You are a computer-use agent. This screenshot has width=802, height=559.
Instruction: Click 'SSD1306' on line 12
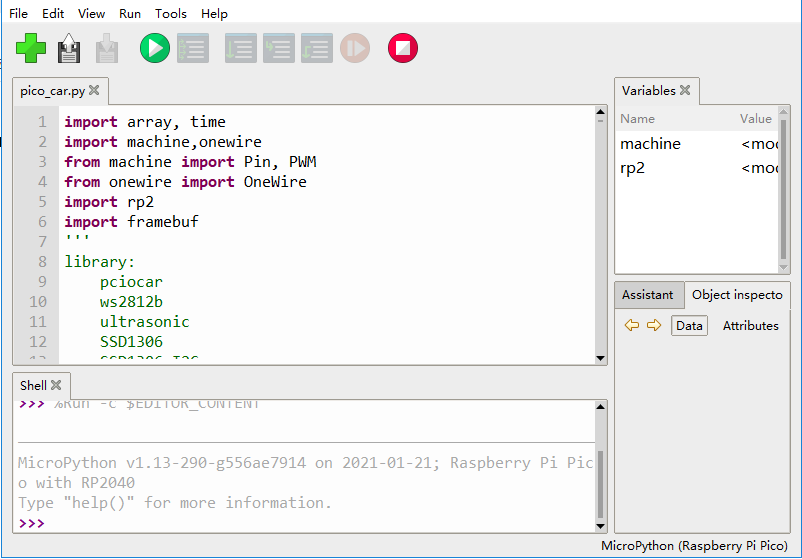coord(131,341)
